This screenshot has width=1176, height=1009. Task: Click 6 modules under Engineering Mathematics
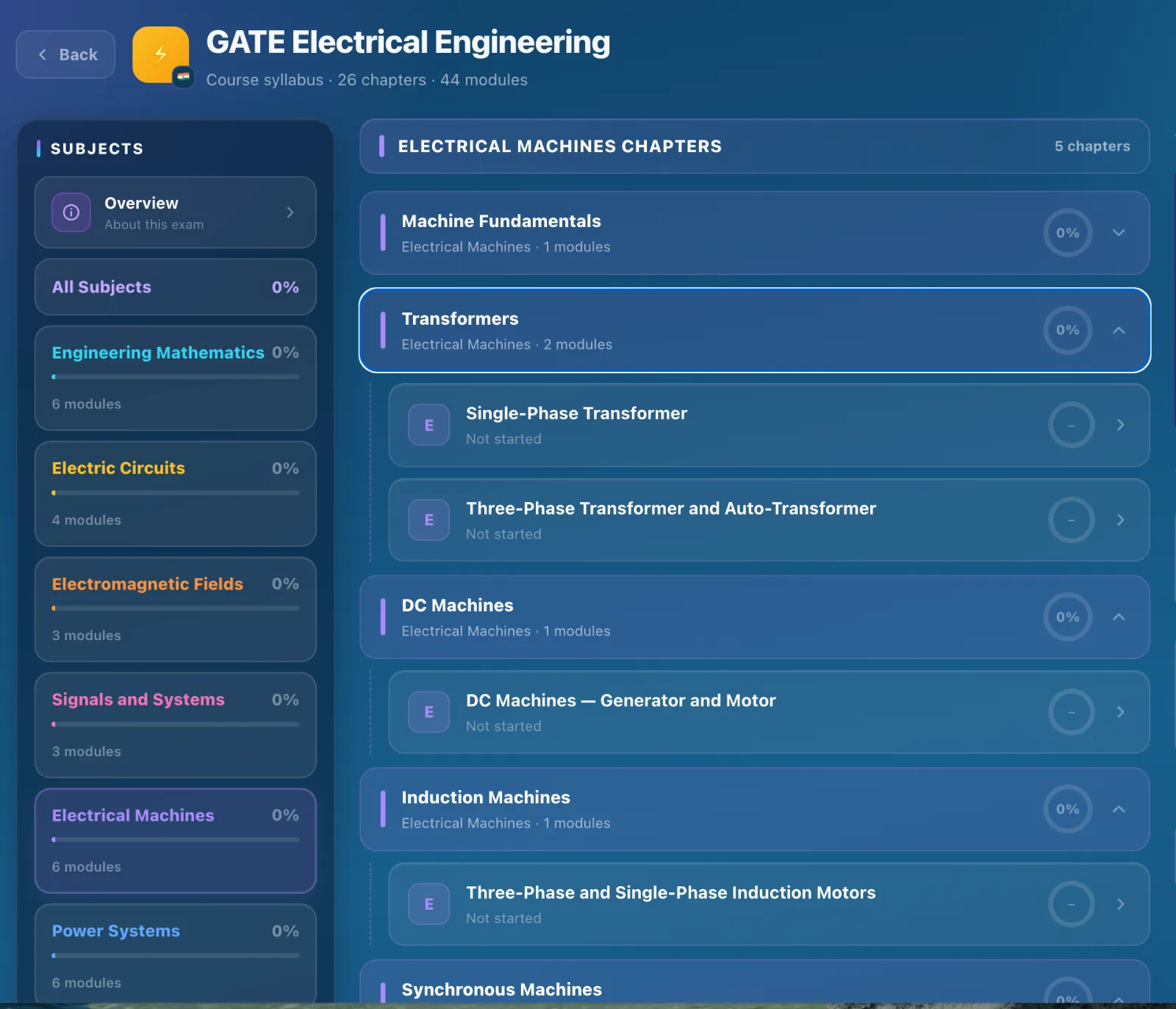click(x=87, y=404)
